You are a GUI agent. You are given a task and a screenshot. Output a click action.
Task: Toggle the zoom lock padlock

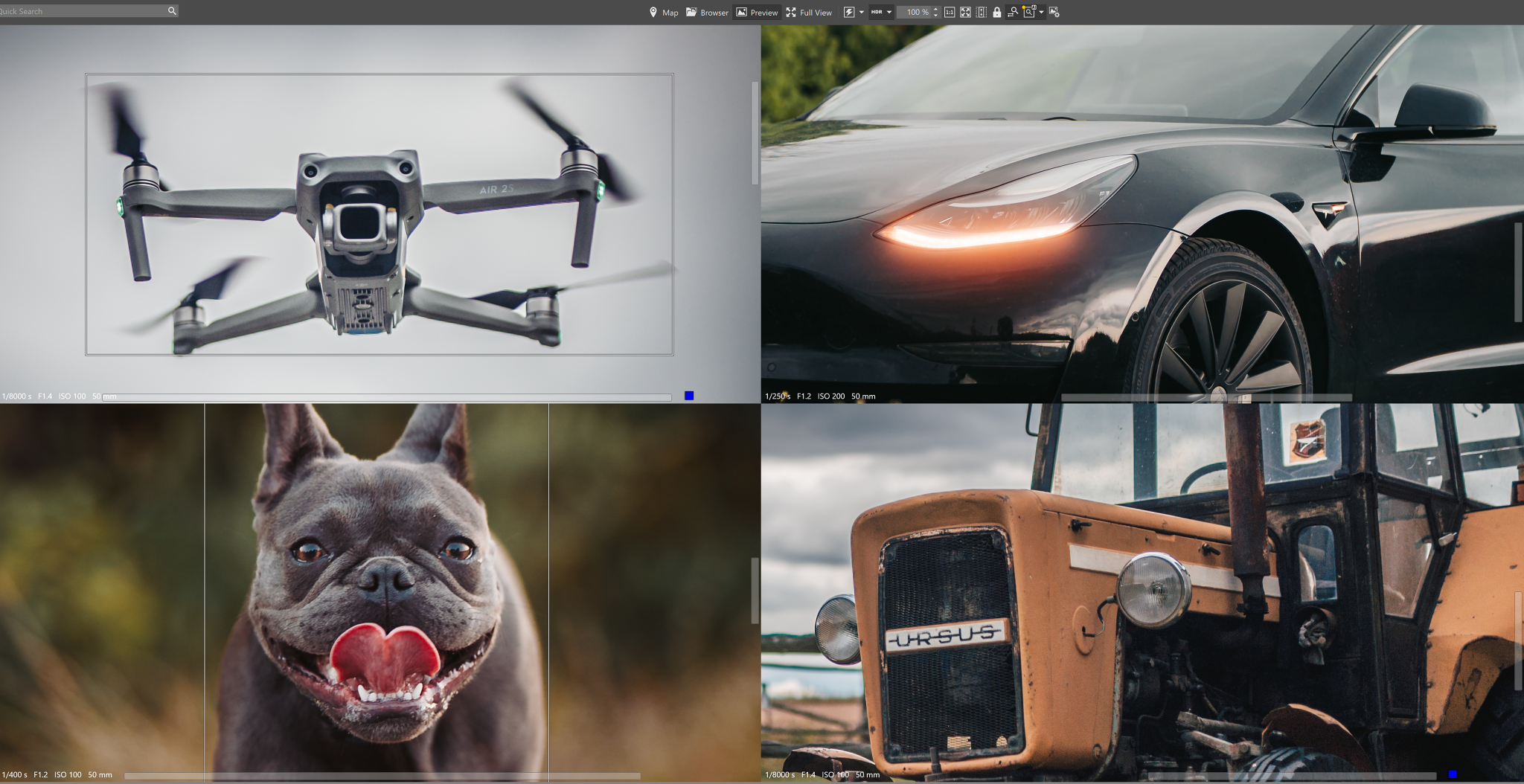pyautogui.click(x=997, y=12)
